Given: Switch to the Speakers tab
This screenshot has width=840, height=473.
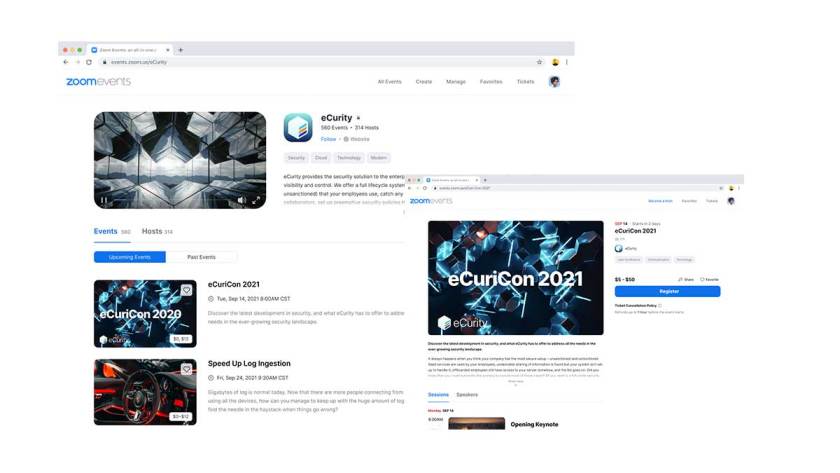Looking at the screenshot, I should click(x=467, y=395).
